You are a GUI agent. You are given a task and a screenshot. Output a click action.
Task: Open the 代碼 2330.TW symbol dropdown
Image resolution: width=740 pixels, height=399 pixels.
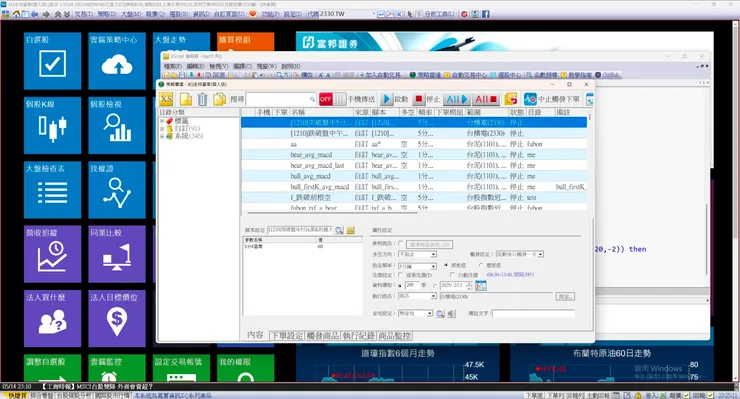[373, 14]
